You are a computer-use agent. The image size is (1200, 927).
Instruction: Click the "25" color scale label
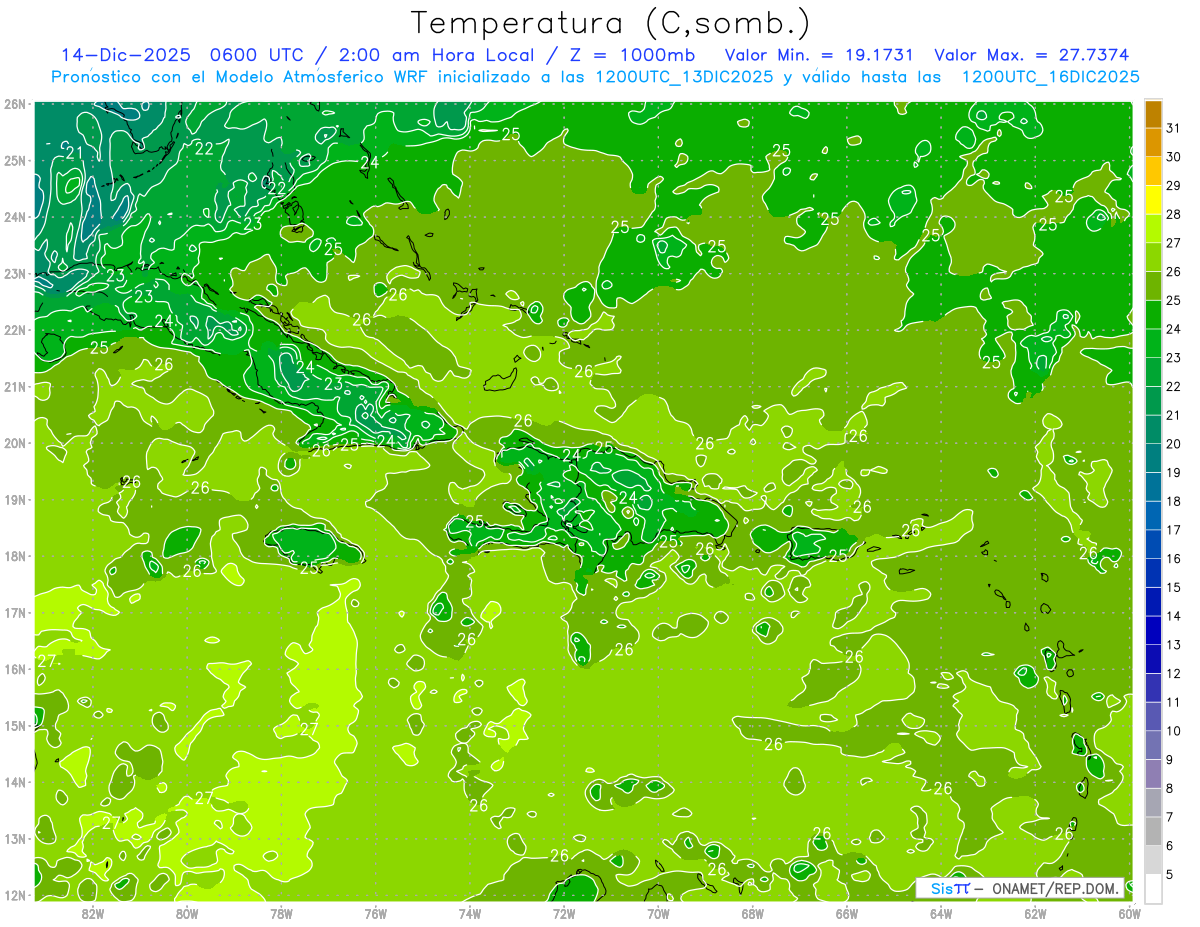1174,300
